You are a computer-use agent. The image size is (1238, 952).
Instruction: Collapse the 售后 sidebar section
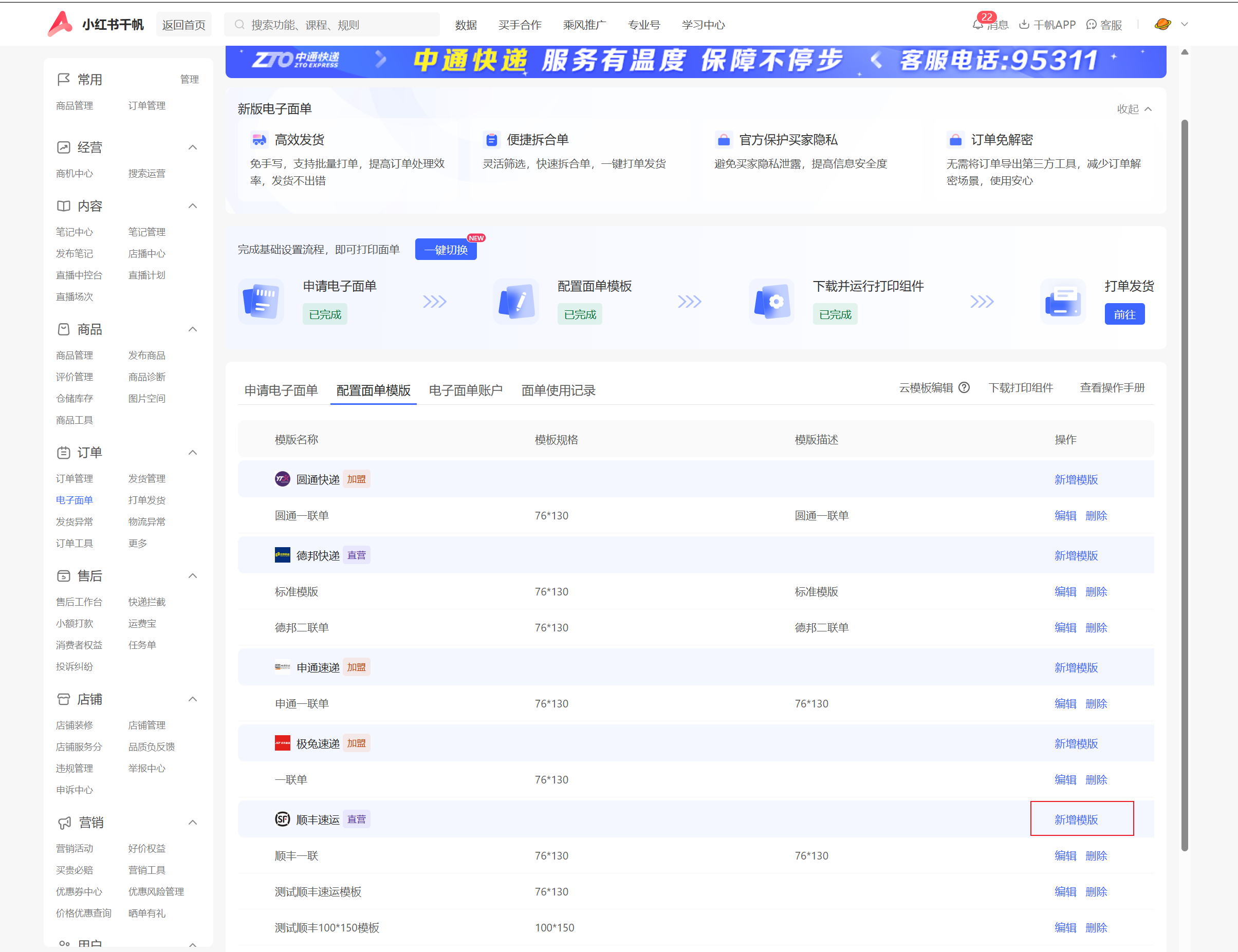(193, 576)
